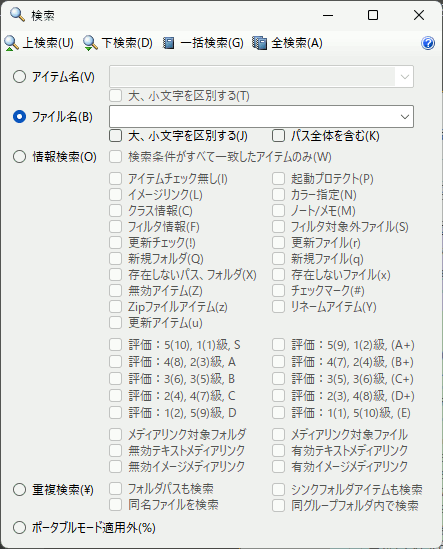Check 同グループフォルダ内で検索 option

[x=278, y=506]
